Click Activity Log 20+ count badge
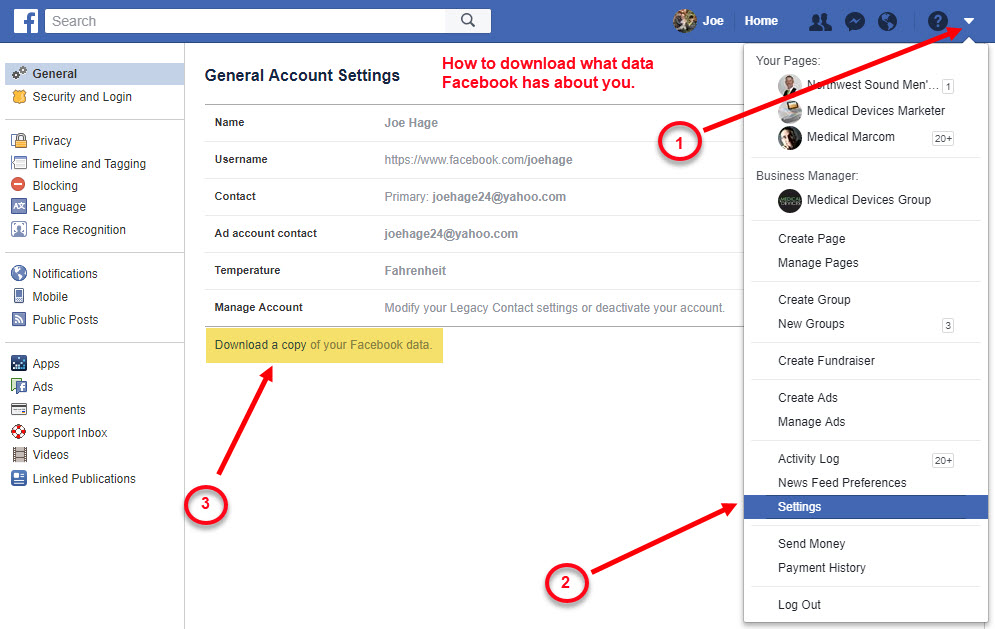 pos(943,460)
